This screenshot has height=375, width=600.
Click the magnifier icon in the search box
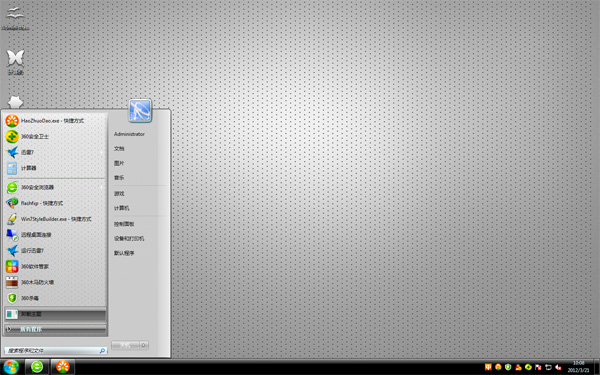pos(102,351)
